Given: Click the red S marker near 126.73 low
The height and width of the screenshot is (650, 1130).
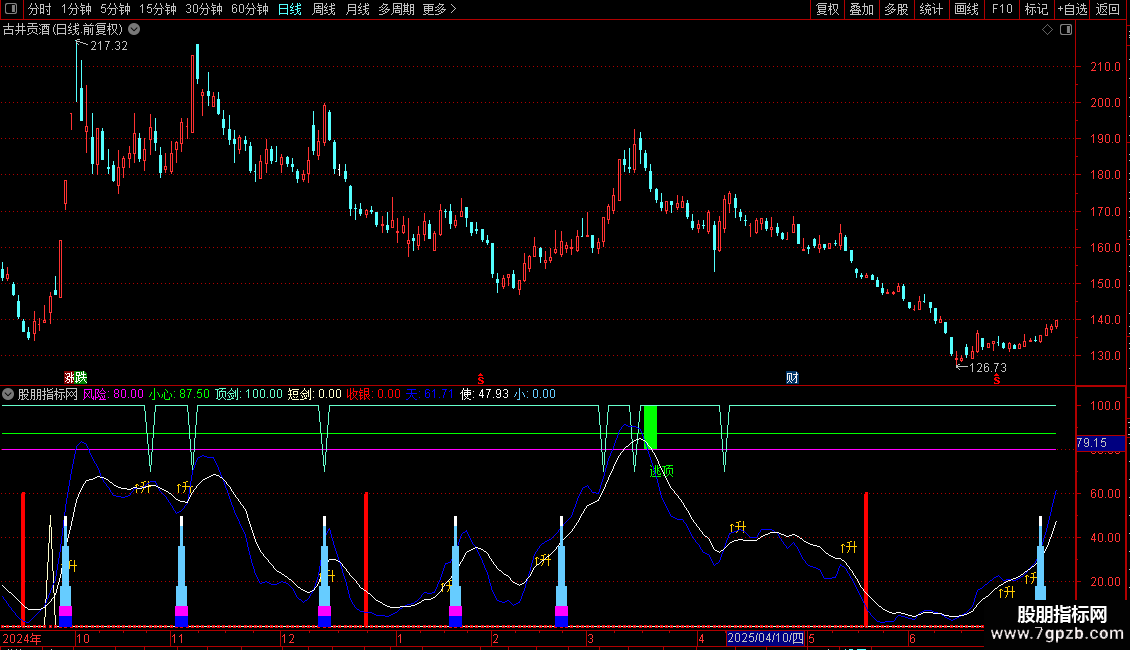Looking at the screenshot, I should click(x=996, y=379).
